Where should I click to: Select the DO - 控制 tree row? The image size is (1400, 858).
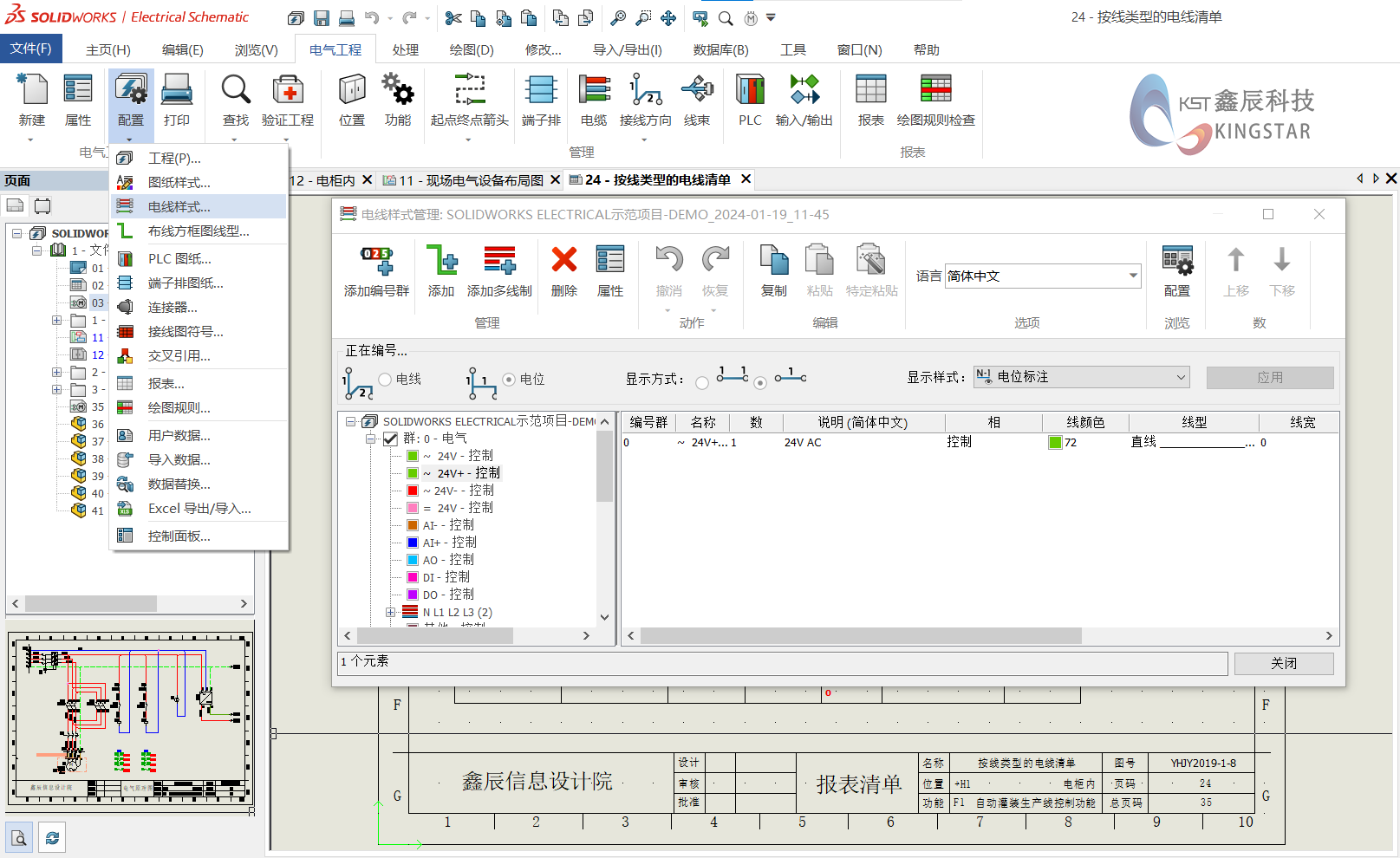point(448,595)
